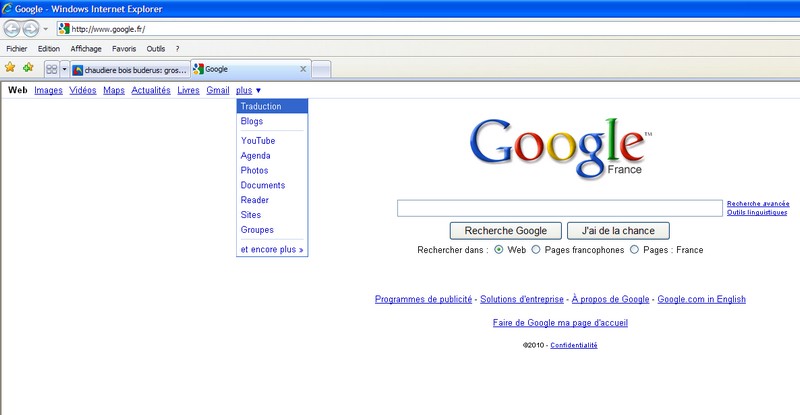Select the Pages francophones radio button
This screenshot has height=415, width=800.
point(536,250)
